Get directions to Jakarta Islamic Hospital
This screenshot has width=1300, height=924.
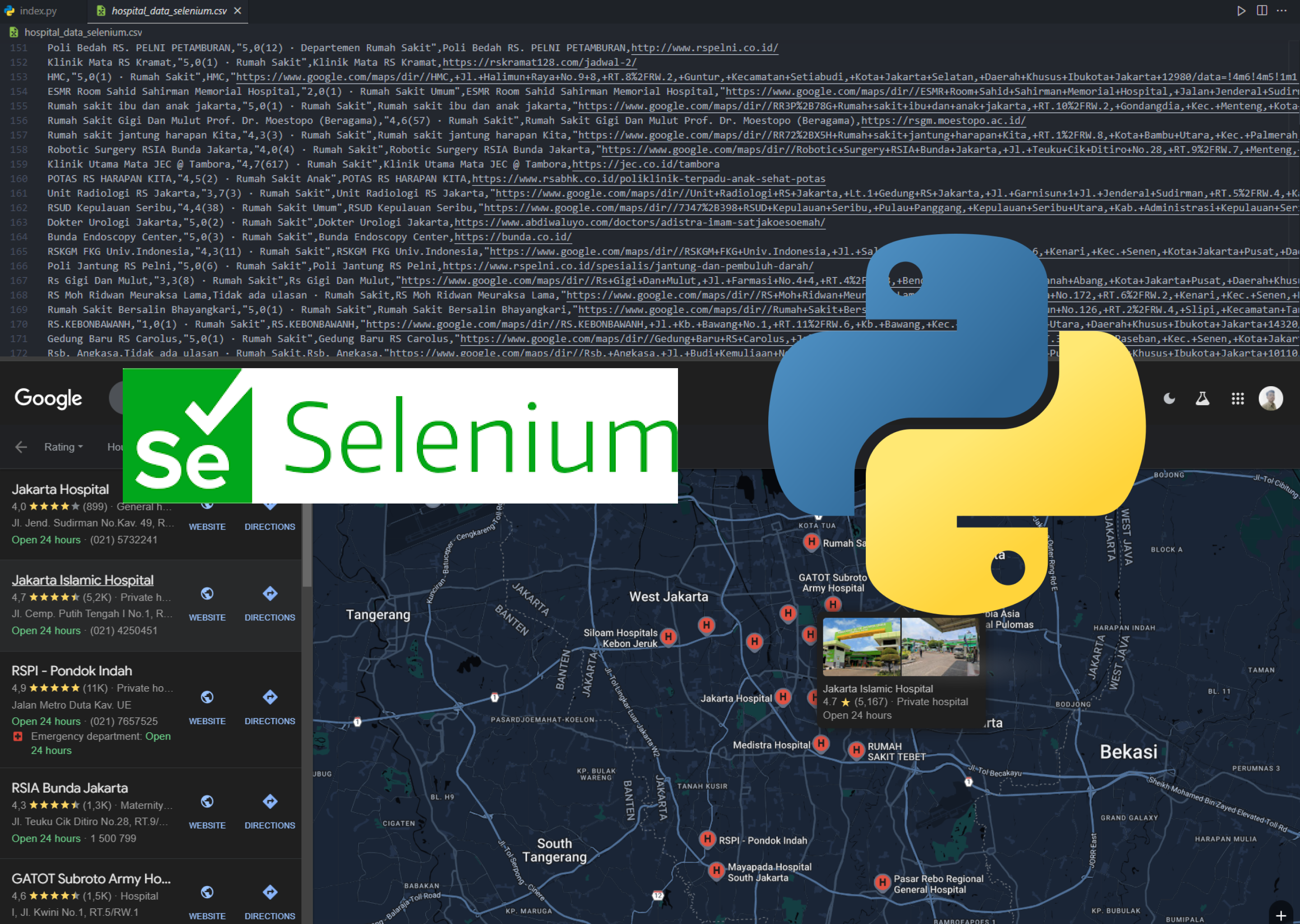(270, 594)
